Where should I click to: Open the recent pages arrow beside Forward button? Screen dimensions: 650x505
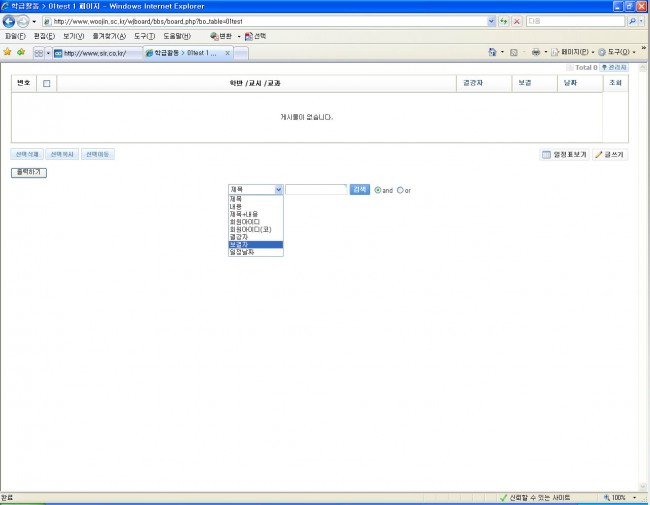pos(34,21)
